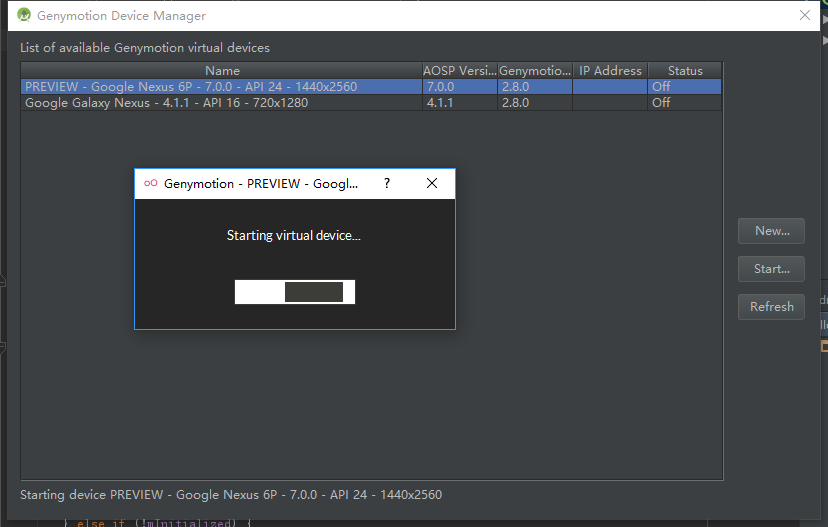Click the Android Studio icon in title bar
Viewport: 828px width, 527px height.
[24, 15]
